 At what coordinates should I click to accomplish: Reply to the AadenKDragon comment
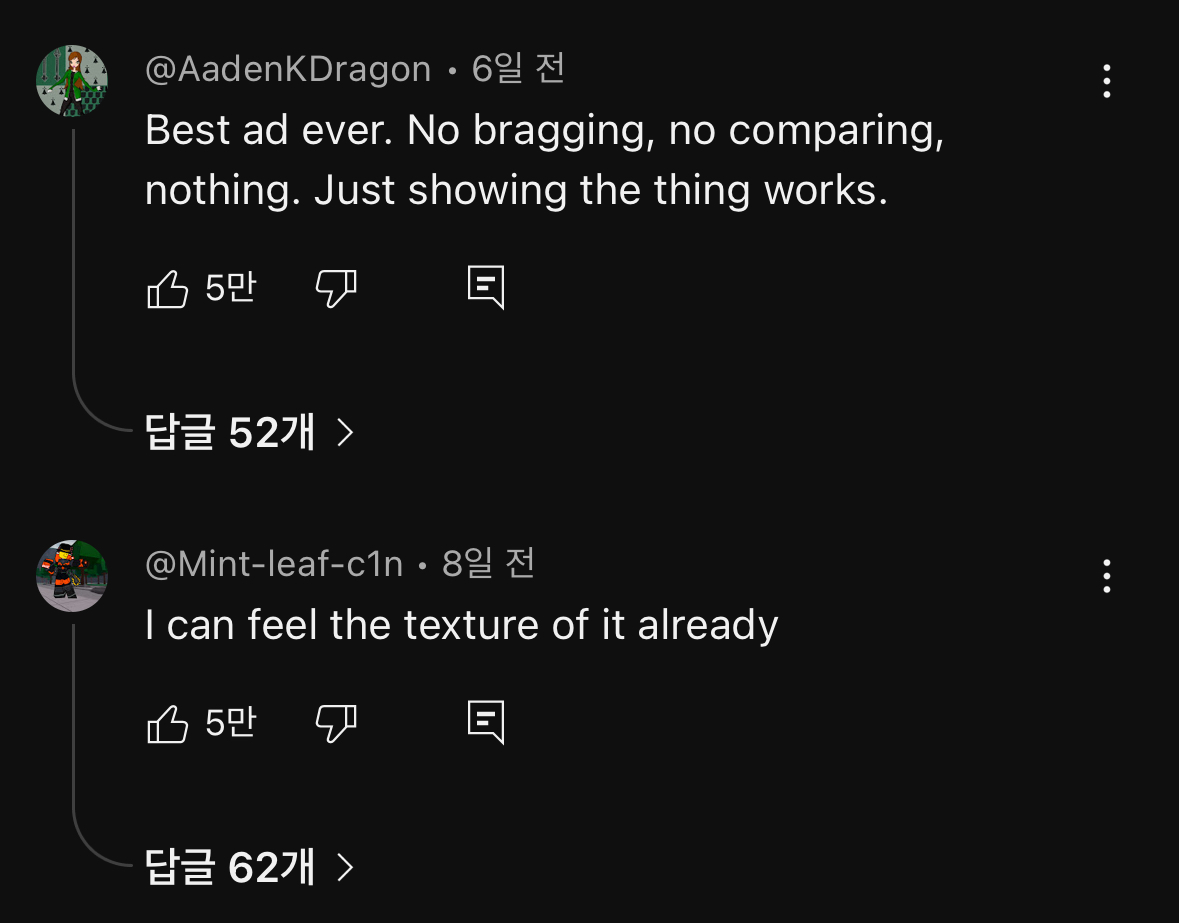[486, 288]
